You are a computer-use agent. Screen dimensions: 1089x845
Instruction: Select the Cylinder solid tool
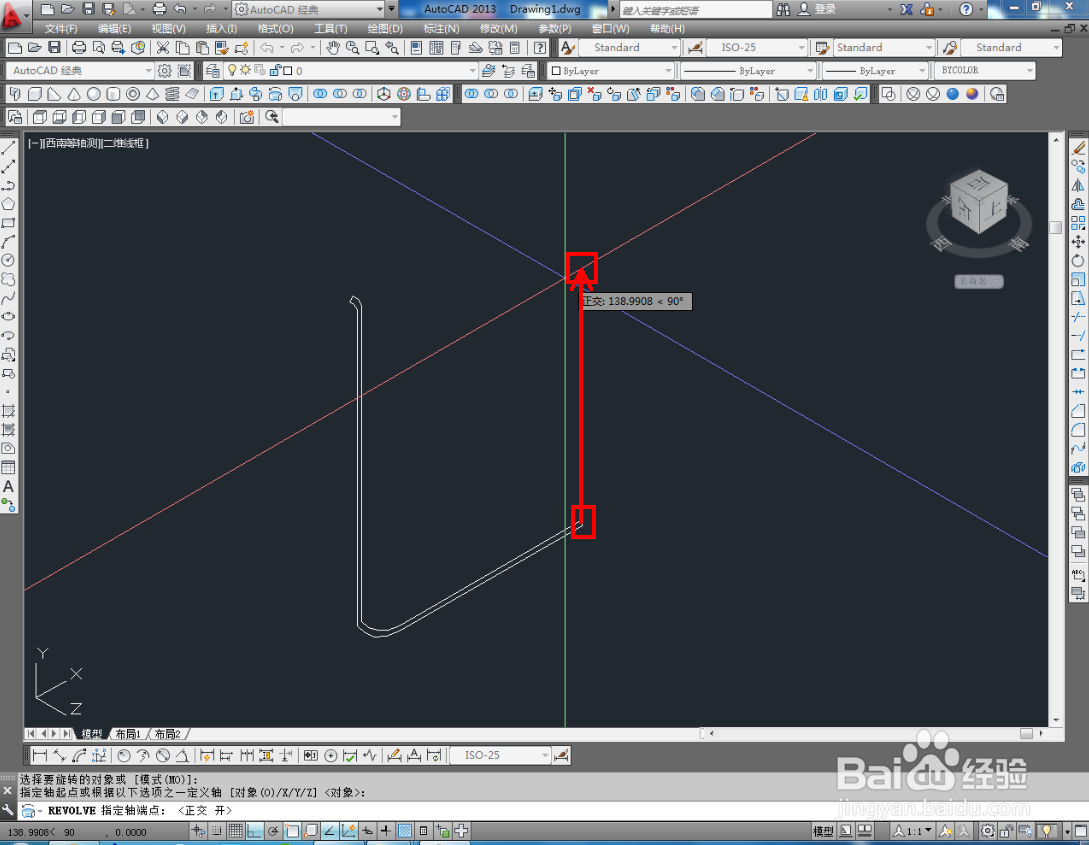[x=113, y=94]
